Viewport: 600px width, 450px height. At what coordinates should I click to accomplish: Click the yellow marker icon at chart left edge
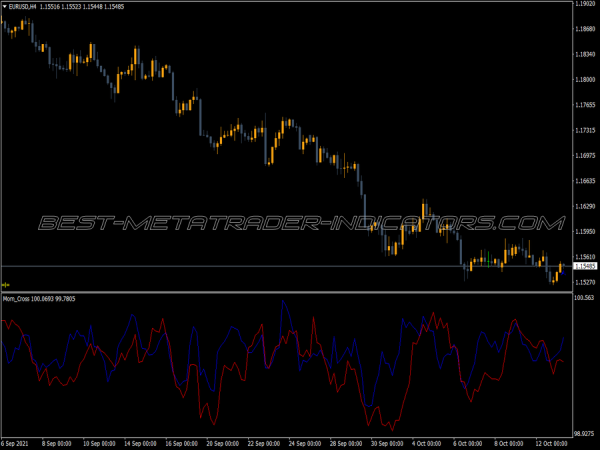pyautogui.click(x=6, y=284)
